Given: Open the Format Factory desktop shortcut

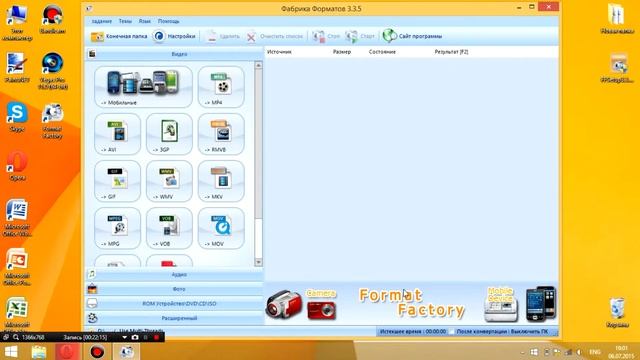Looking at the screenshot, I should pos(53,120).
